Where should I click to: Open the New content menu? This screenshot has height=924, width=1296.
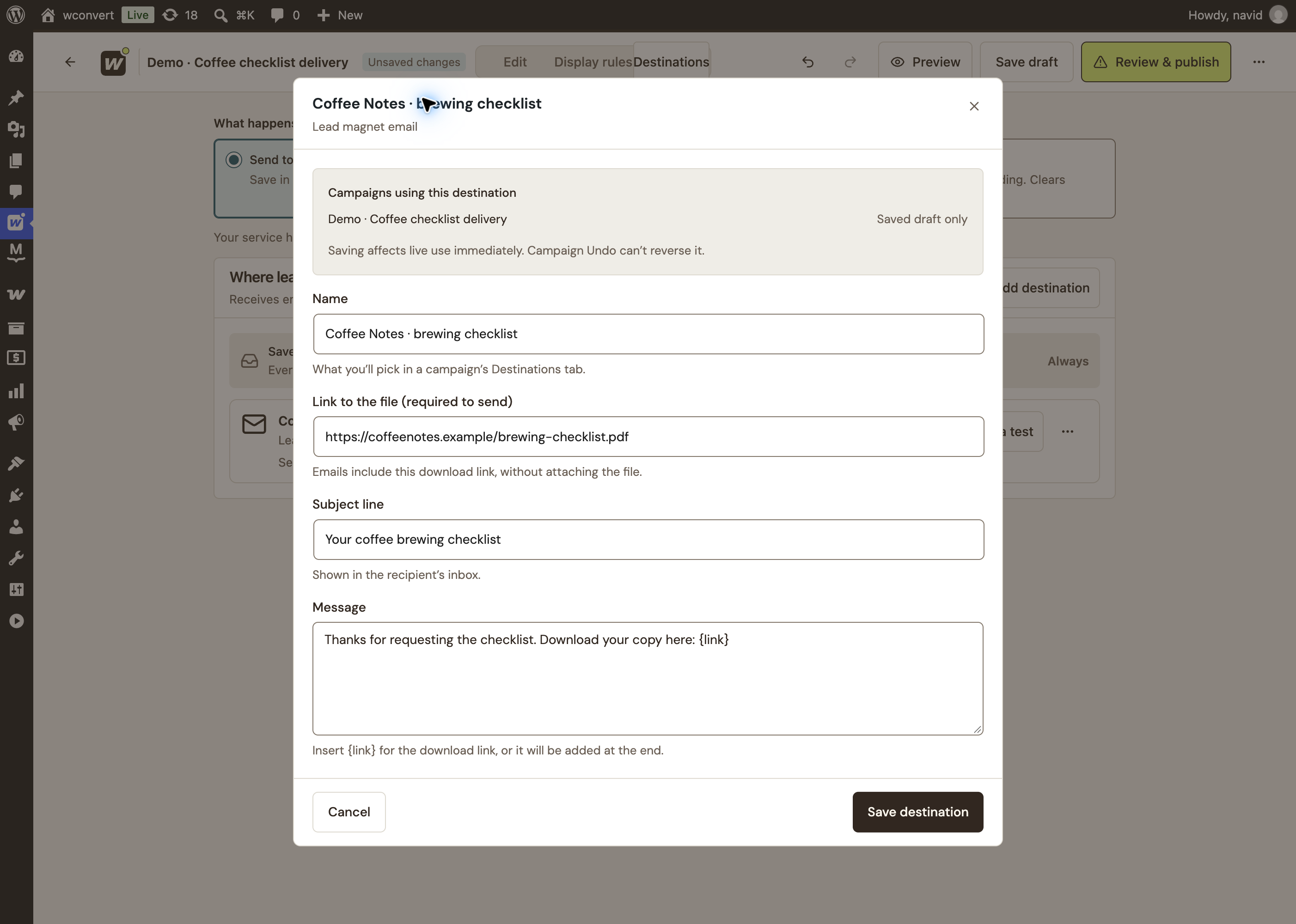pos(340,15)
